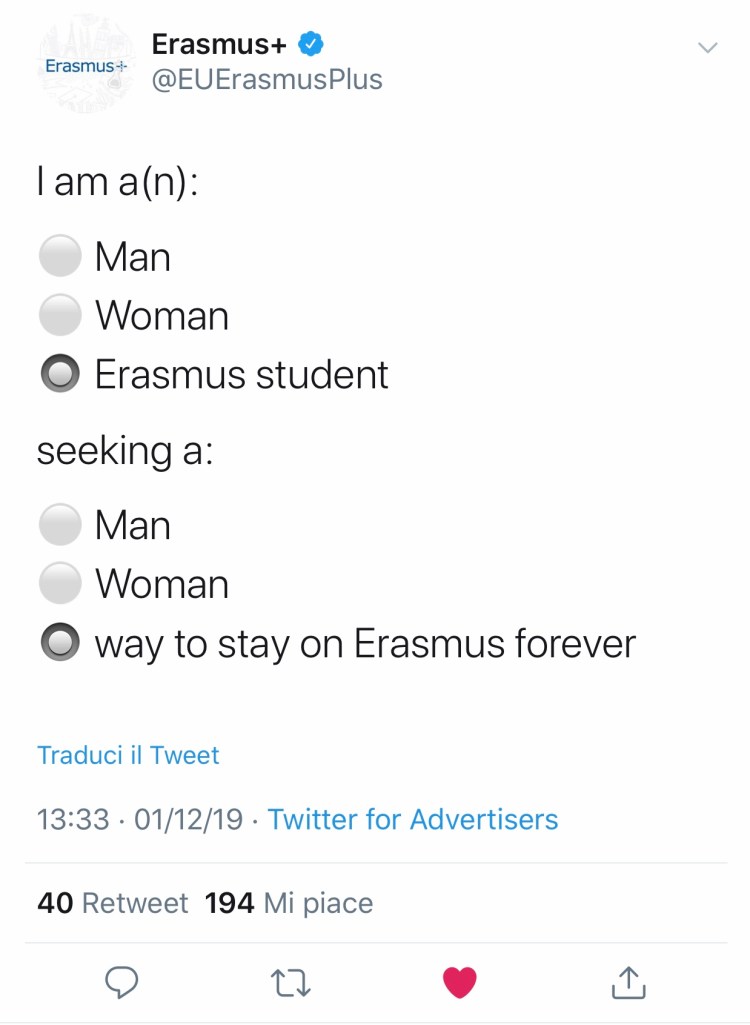View the 40 Retweet list
The height and width of the screenshot is (1025, 750).
(x=112, y=904)
